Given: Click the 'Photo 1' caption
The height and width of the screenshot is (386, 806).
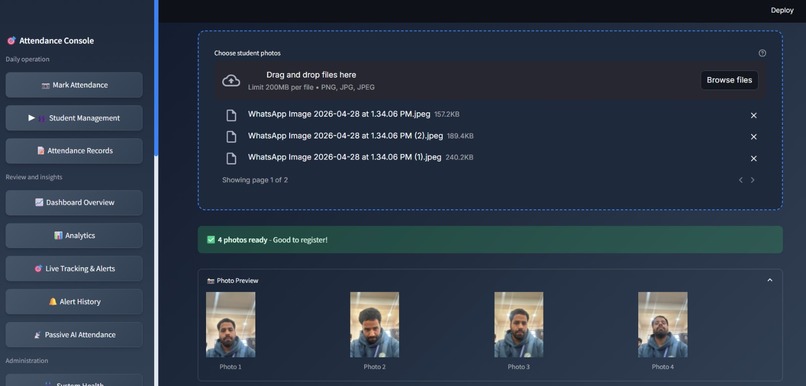Looking at the screenshot, I should (230, 367).
